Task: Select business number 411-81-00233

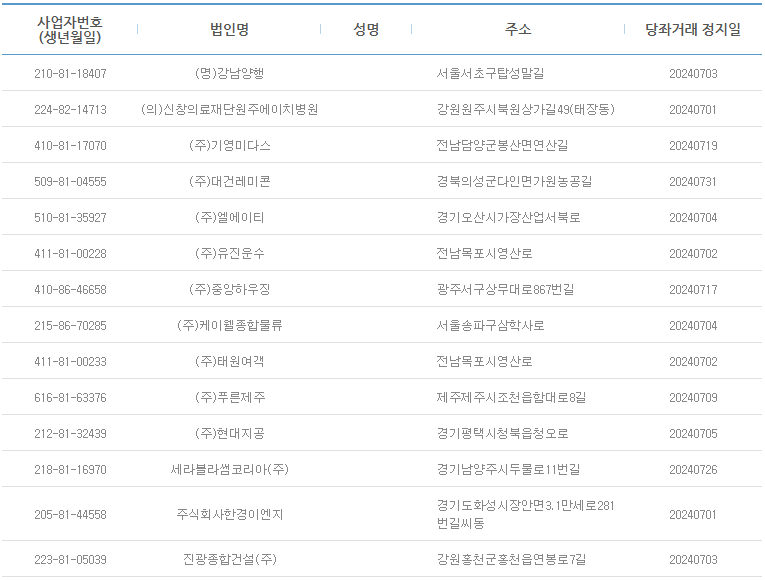Action: click(70, 362)
